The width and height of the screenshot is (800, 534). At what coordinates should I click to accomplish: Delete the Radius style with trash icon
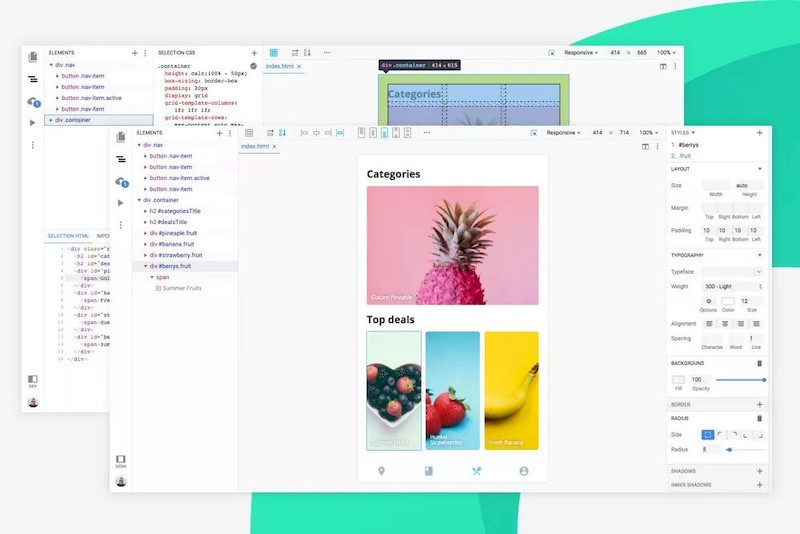pos(759,418)
